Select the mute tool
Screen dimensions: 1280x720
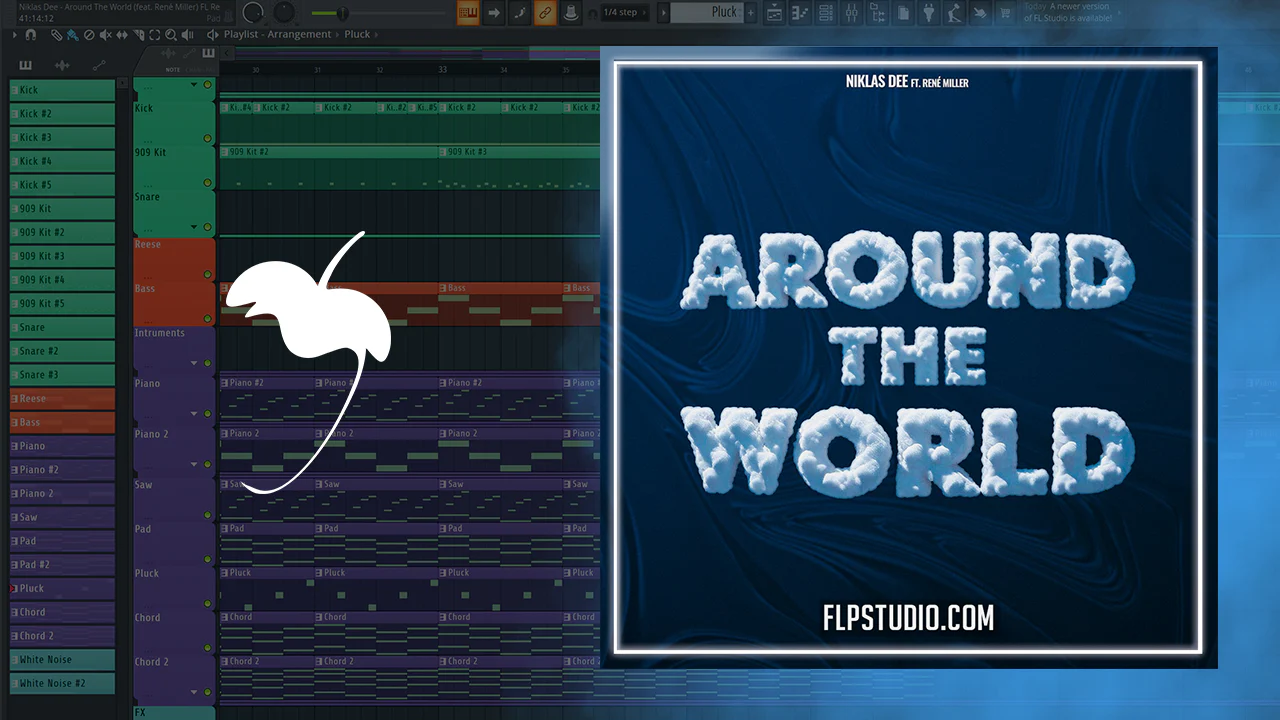click(x=105, y=34)
